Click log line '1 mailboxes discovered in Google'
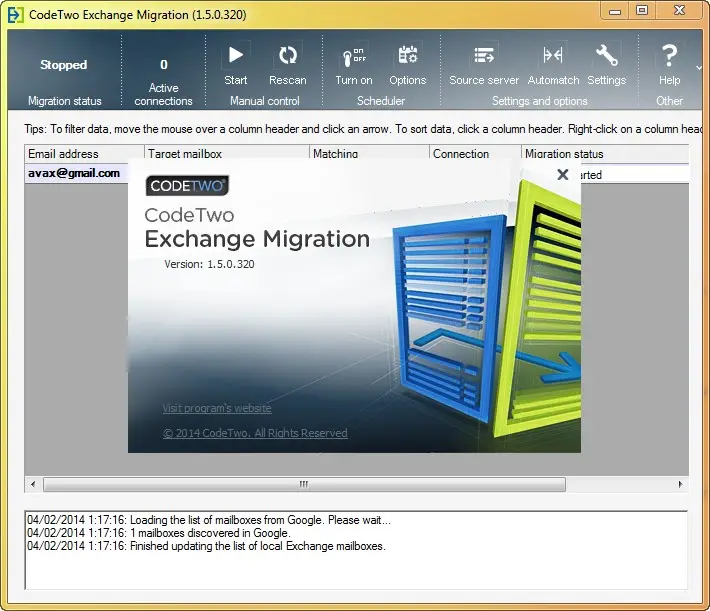 [158, 533]
